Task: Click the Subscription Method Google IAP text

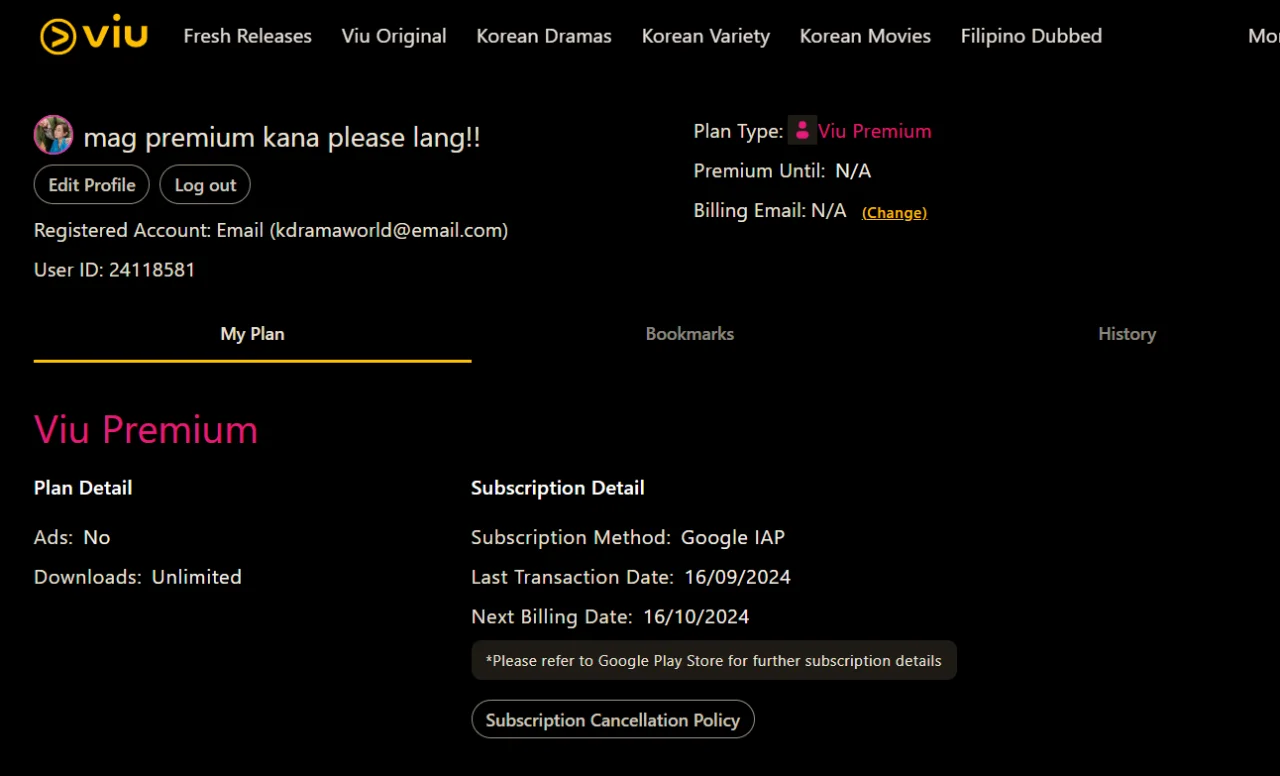Action: click(x=628, y=537)
